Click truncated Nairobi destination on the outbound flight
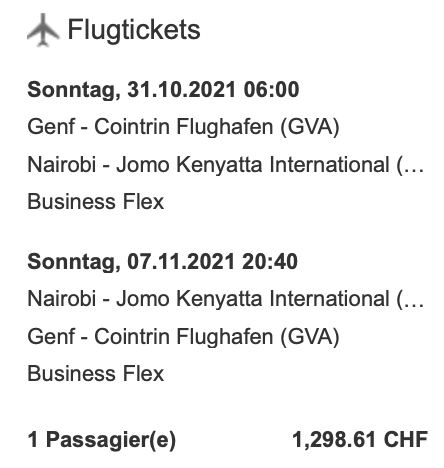Screen dimensions: 444x468 pyautogui.click(x=225, y=165)
